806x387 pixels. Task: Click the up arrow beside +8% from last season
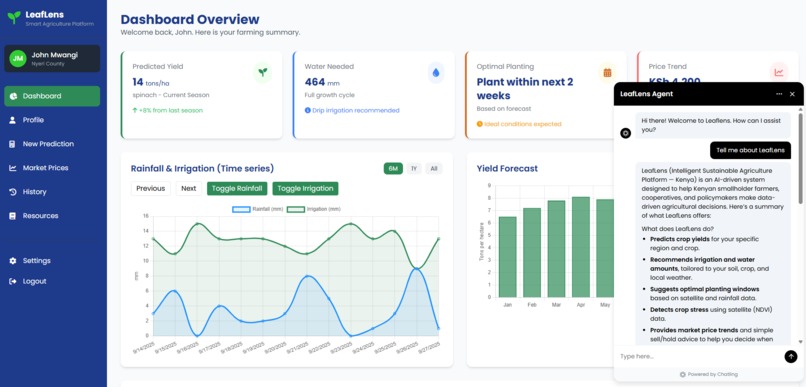[135, 110]
